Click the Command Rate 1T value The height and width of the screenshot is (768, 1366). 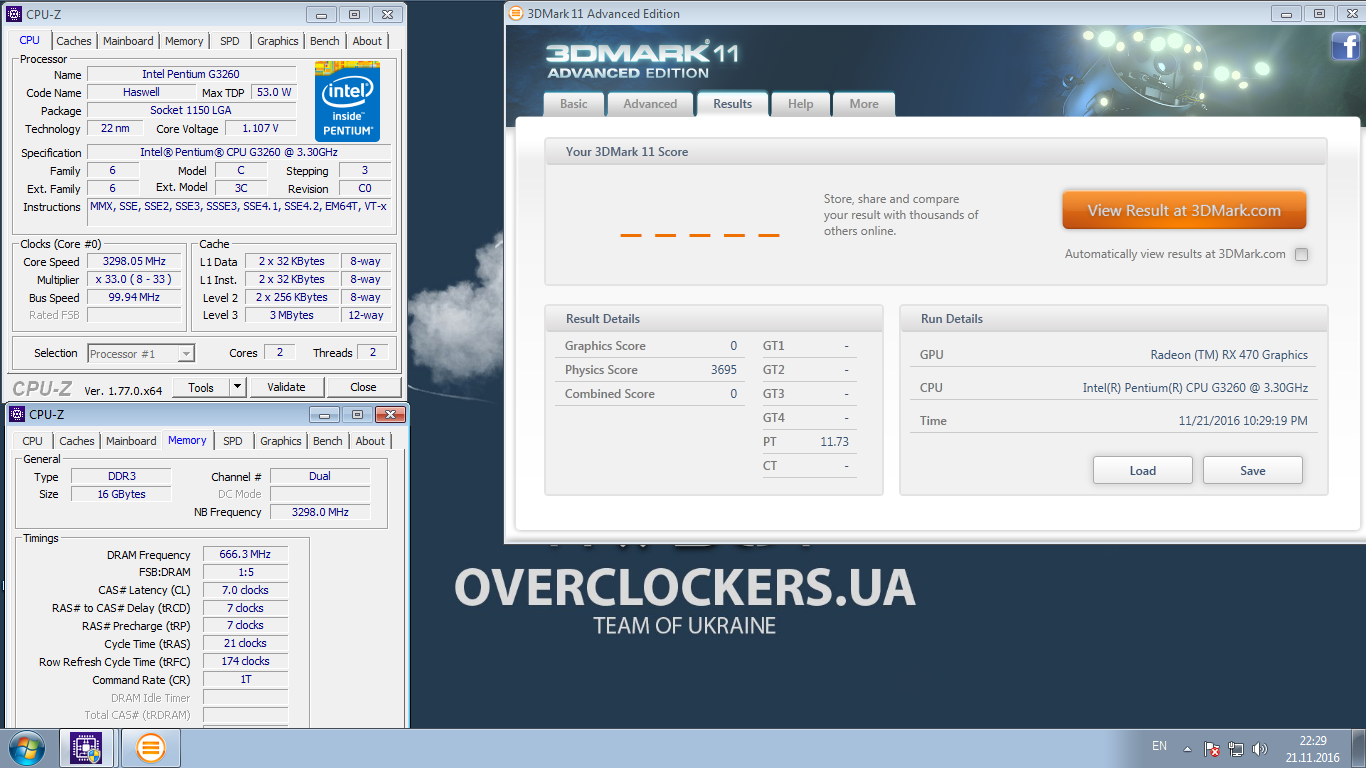coord(246,680)
